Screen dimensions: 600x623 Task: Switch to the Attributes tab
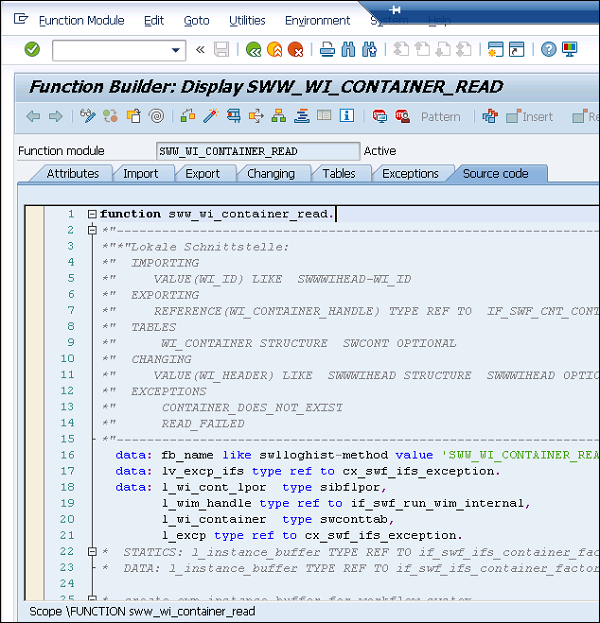point(73,173)
